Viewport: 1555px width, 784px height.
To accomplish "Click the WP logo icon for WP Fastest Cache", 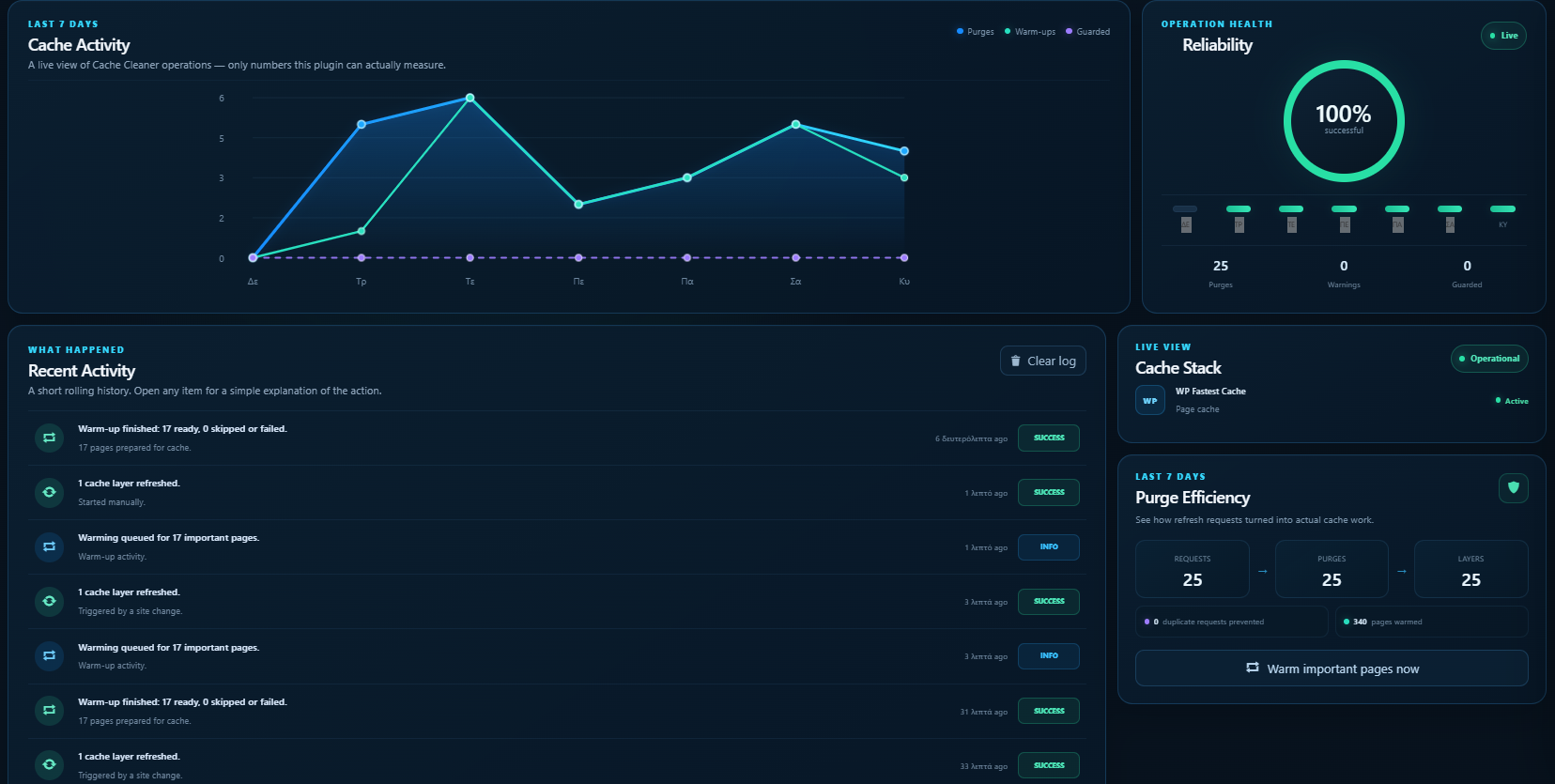I will point(1150,401).
